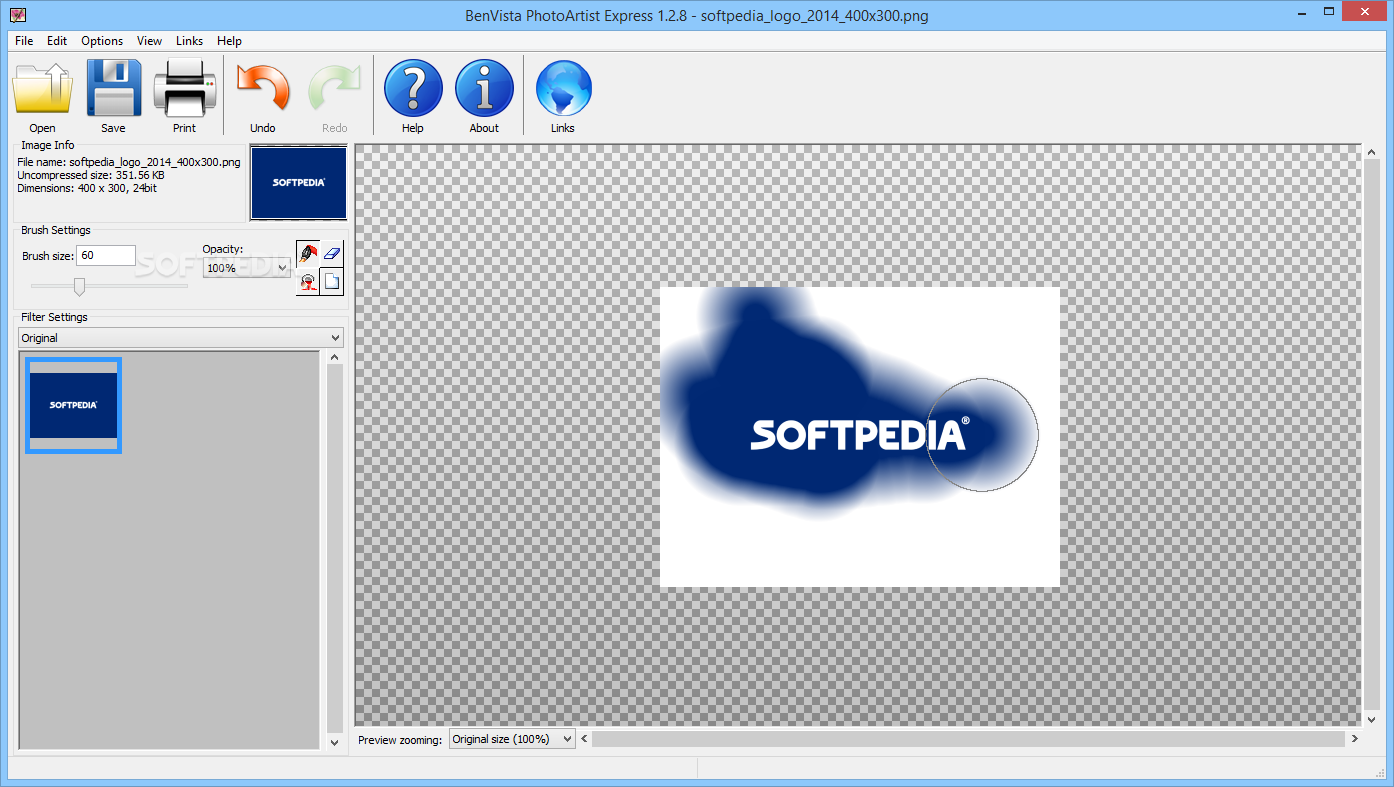Click the SOFTPEDIA logo on the canvas
Screen dimensions: 1394x787
pyautogui.click(x=860, y=433)
